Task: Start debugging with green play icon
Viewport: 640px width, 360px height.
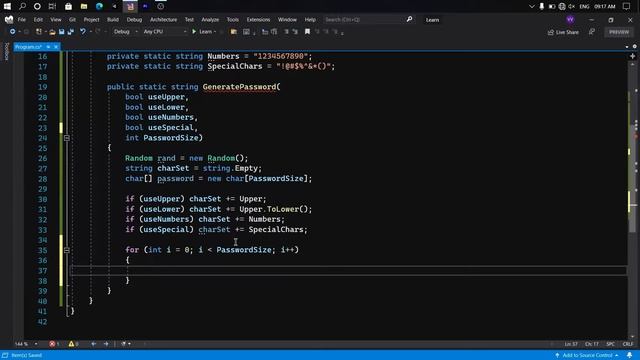Action: pyautogui.click(x=194, y=31)
